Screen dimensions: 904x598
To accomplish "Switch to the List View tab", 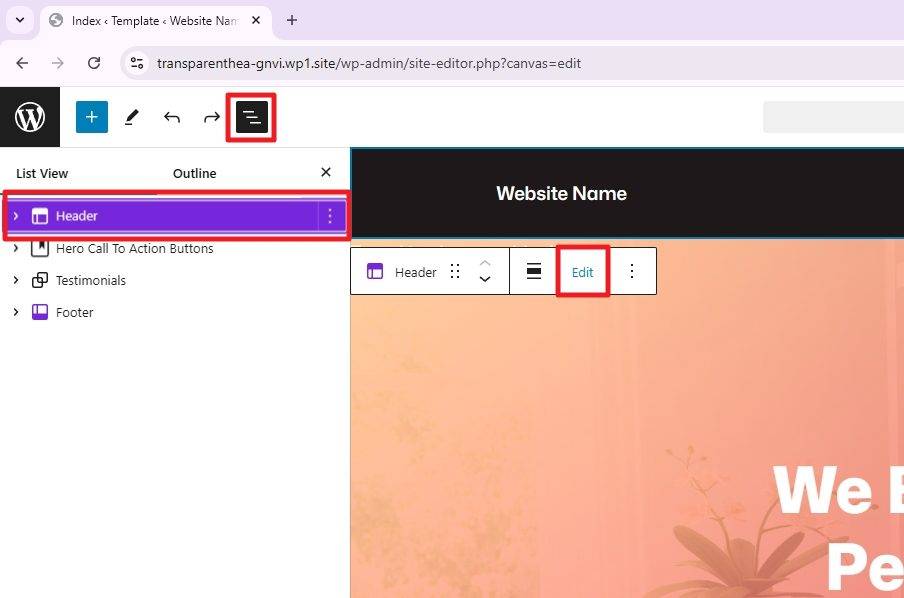I will click(x=42, y=173).
